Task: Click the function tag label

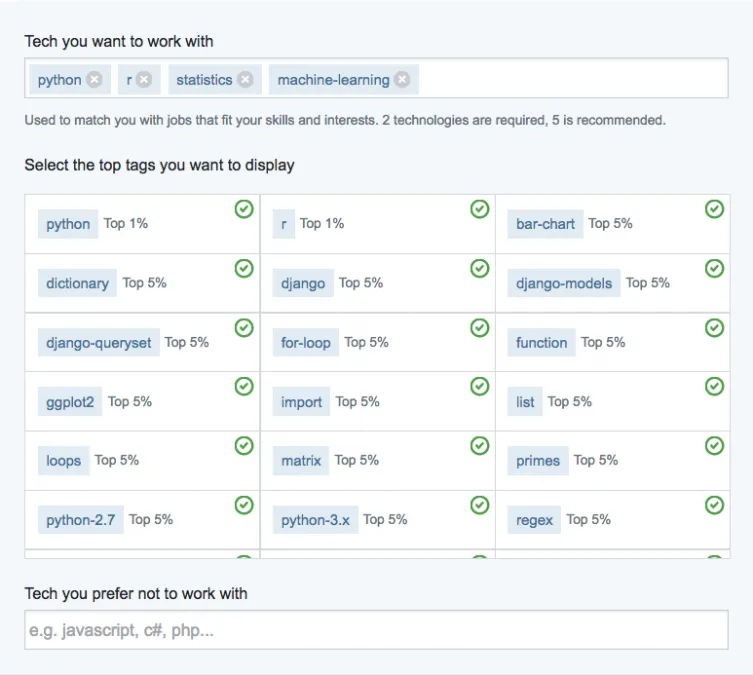Action: pos(541,342)
